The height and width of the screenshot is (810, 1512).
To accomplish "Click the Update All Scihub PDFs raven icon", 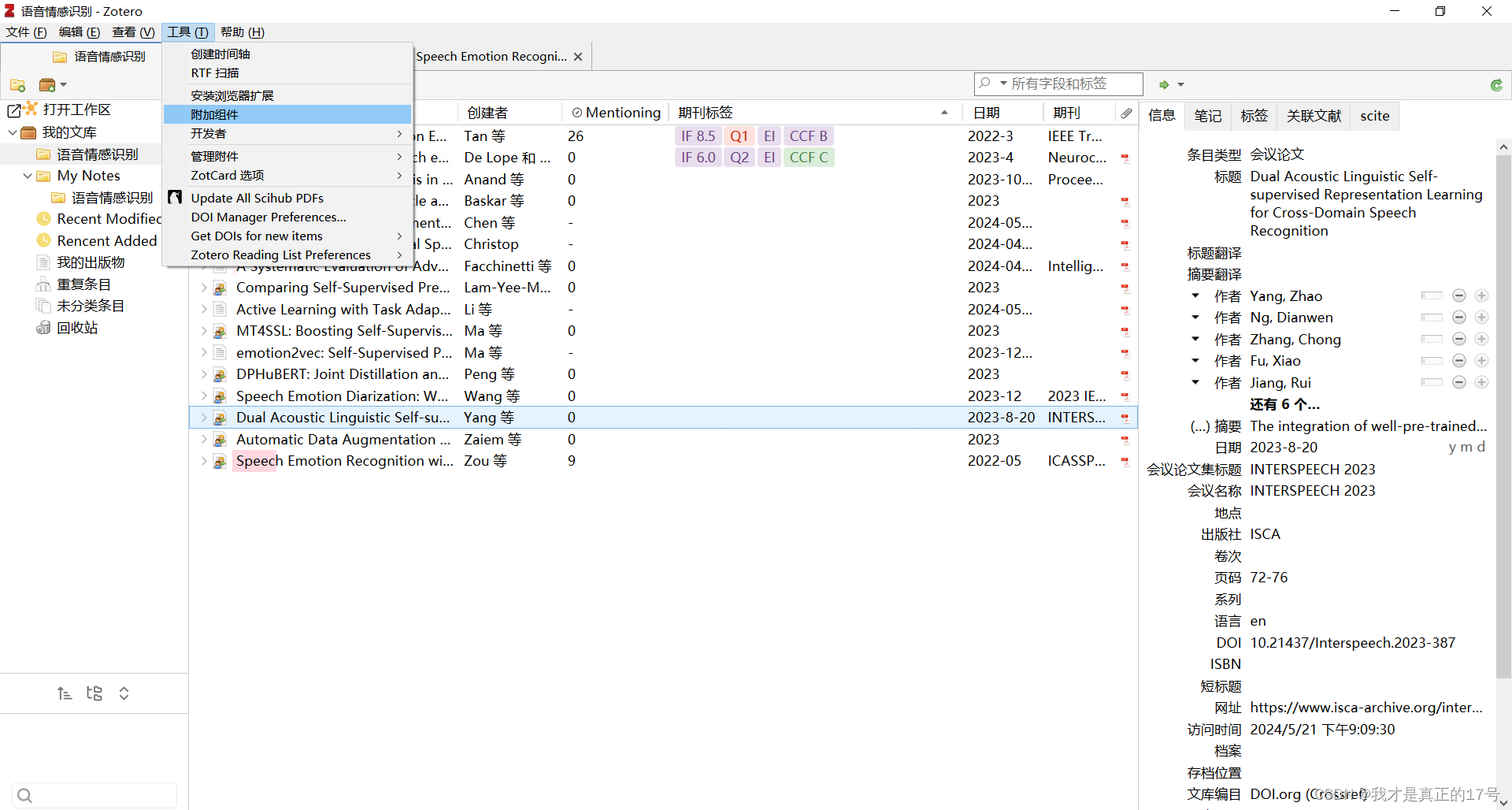I will (x=176, y=198).
